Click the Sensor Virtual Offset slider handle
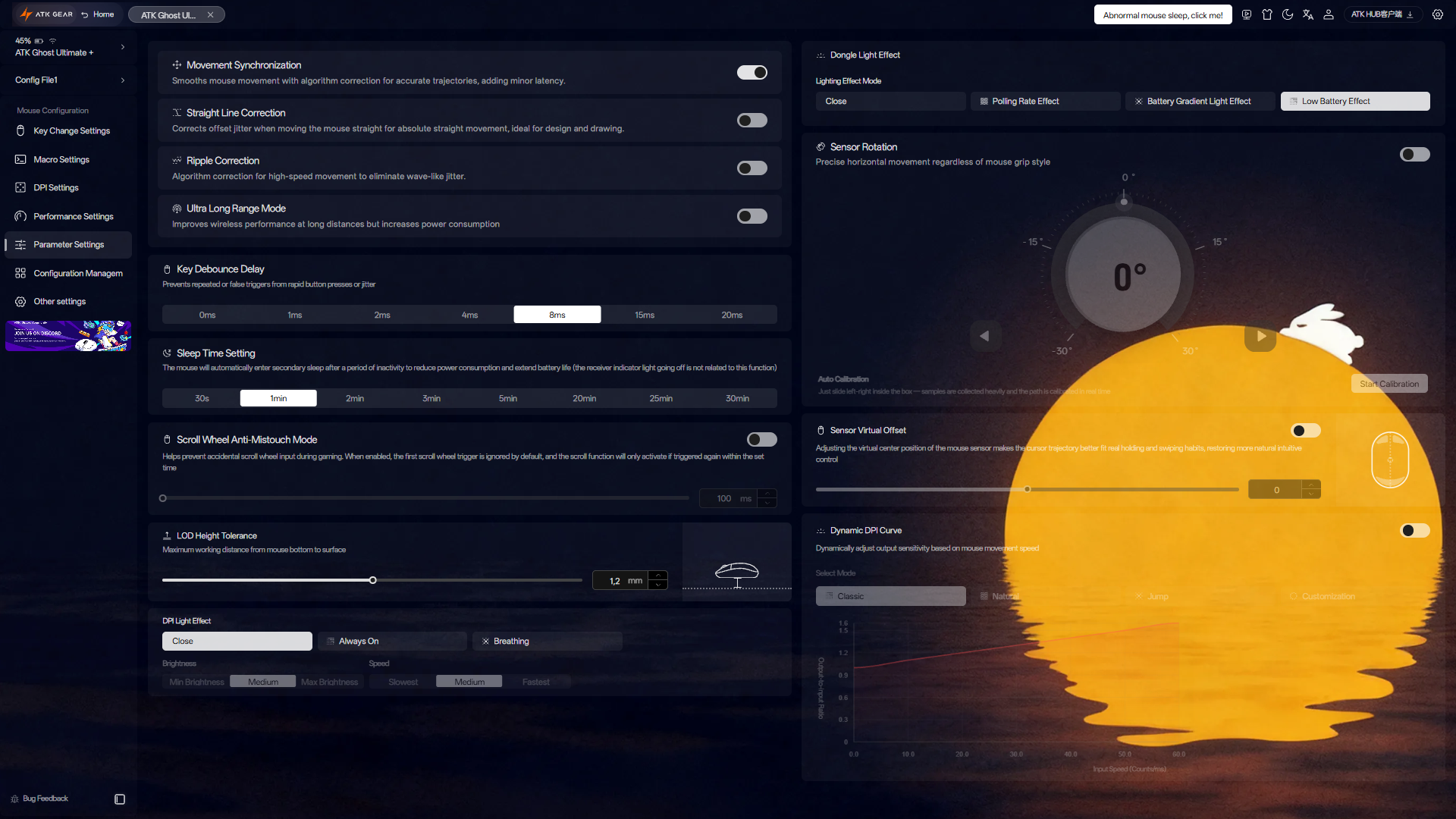Viewport: 1456px width, 819px height. tap(1028, 489)
